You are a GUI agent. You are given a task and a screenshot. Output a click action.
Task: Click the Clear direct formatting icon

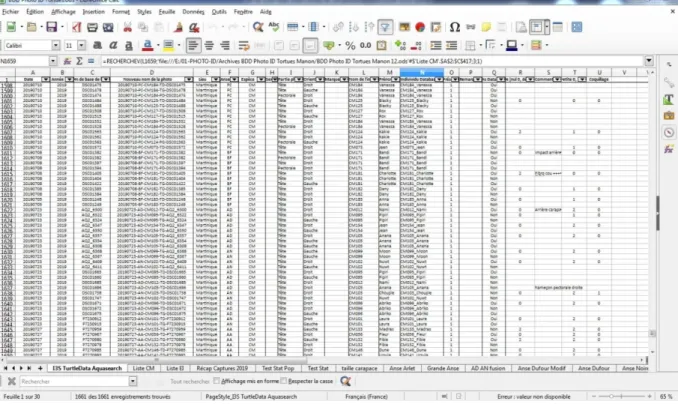[x=194, y=27]
